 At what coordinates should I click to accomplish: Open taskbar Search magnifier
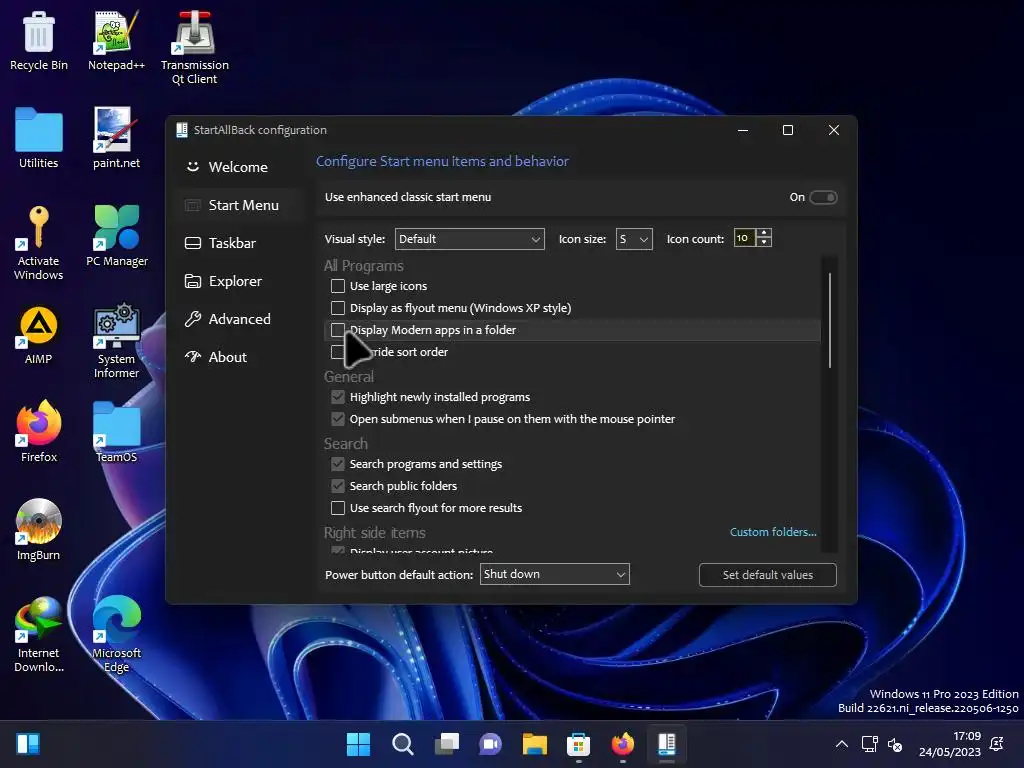point(402,744)
